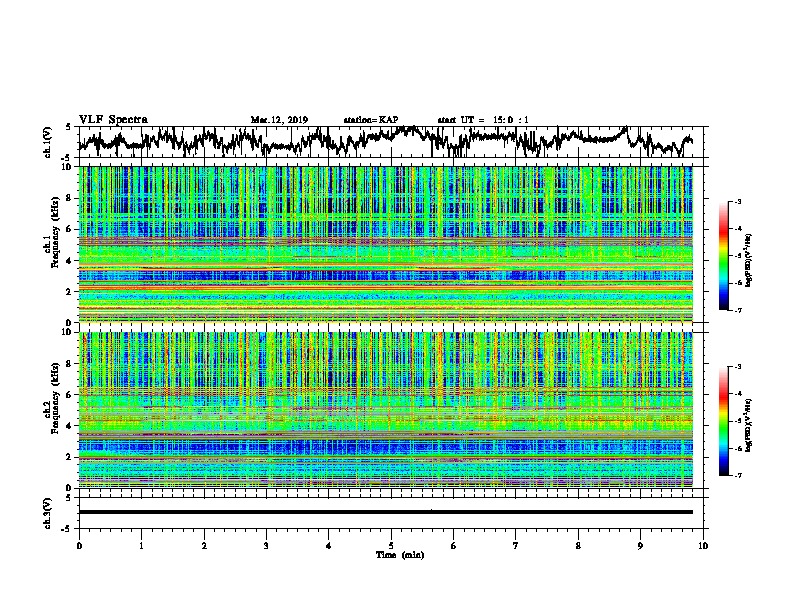Click the "4" frequency tick of ch.2 spectrogram
The width and height of the screenshot is (792, 612).
pyautogui.click(x=69, y=426)
